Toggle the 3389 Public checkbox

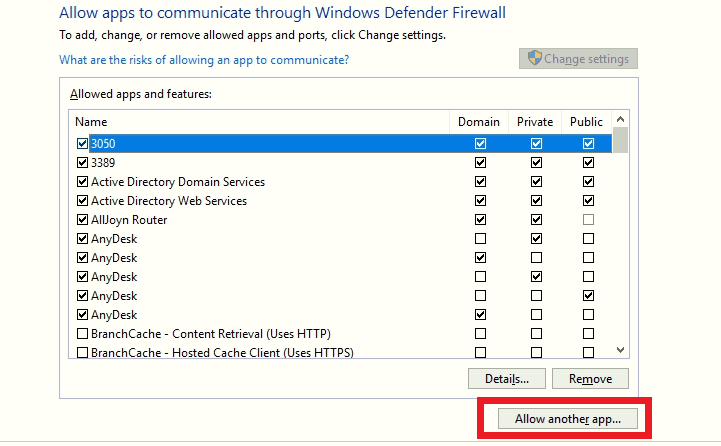588,163
